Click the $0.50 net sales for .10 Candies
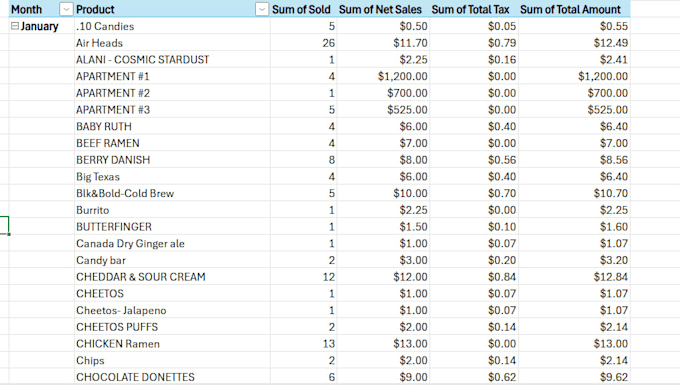680x385 pixels. pos(413,26)
